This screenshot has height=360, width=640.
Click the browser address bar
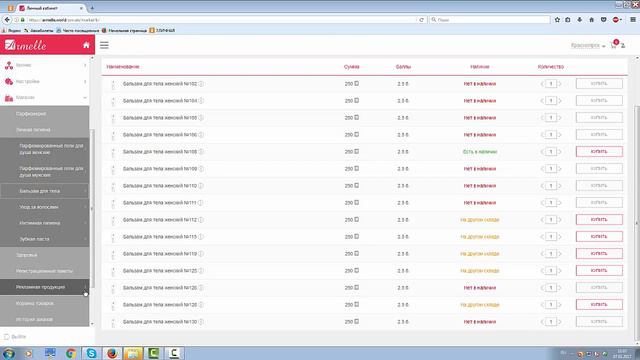[220, 20]
